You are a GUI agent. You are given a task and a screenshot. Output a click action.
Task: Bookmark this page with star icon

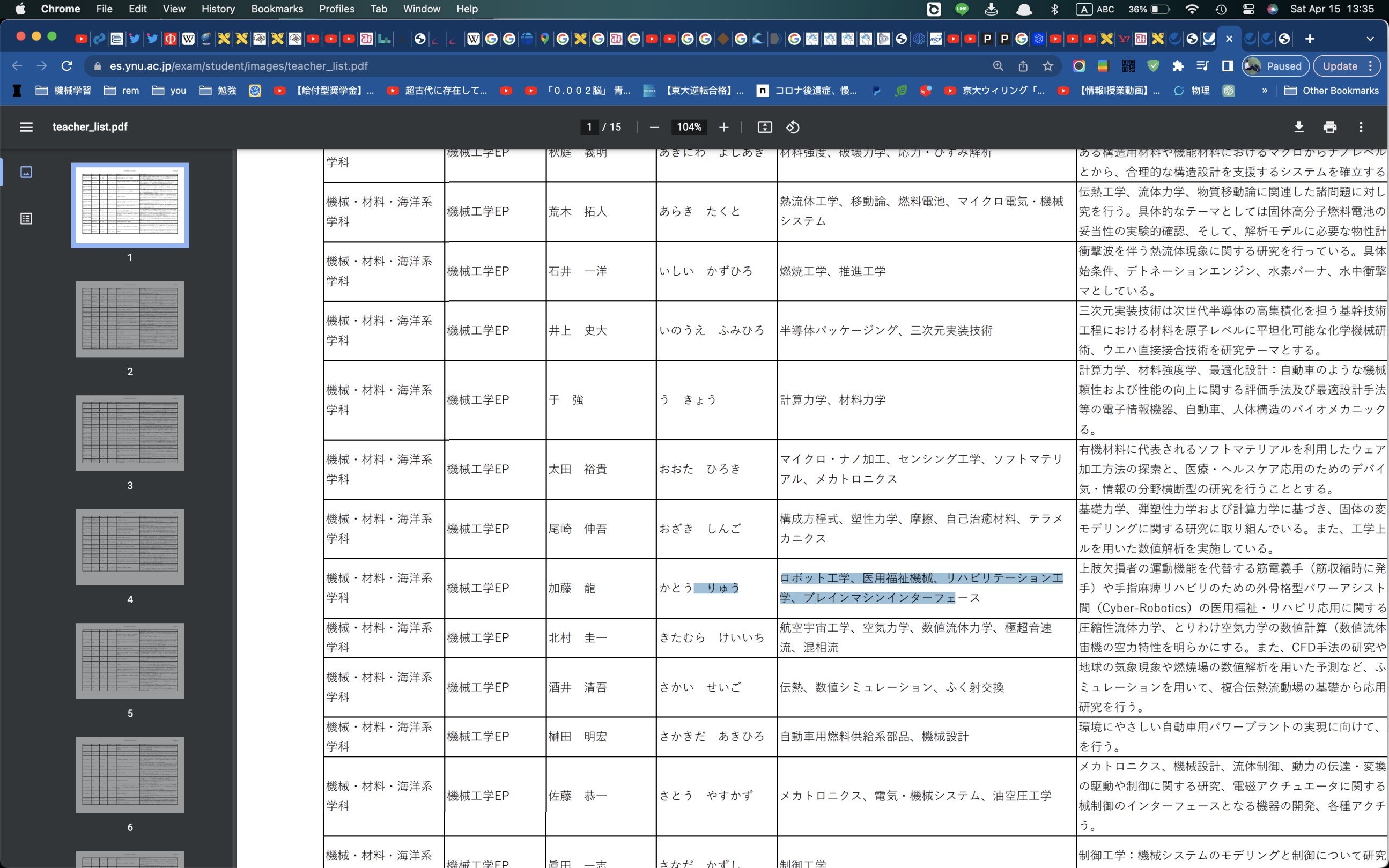pyautogui.click(x=1048, y=66)
